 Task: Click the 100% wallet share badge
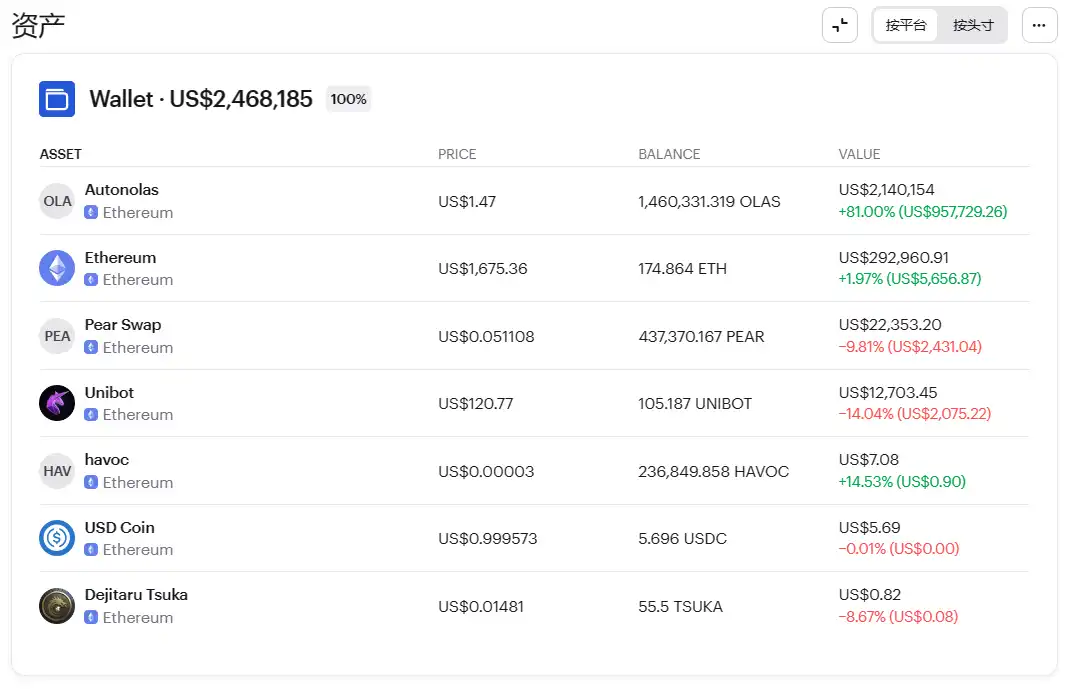[x=348, y=99]
